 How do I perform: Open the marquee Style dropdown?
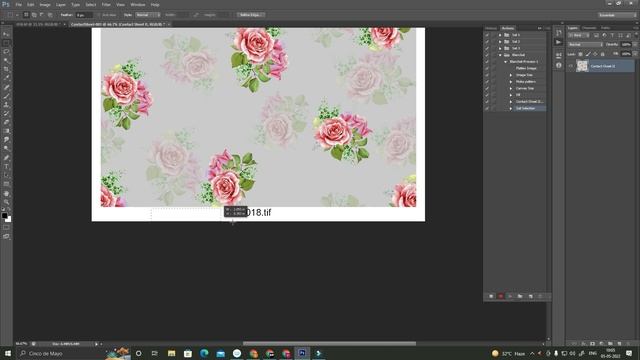click(147, 15)
